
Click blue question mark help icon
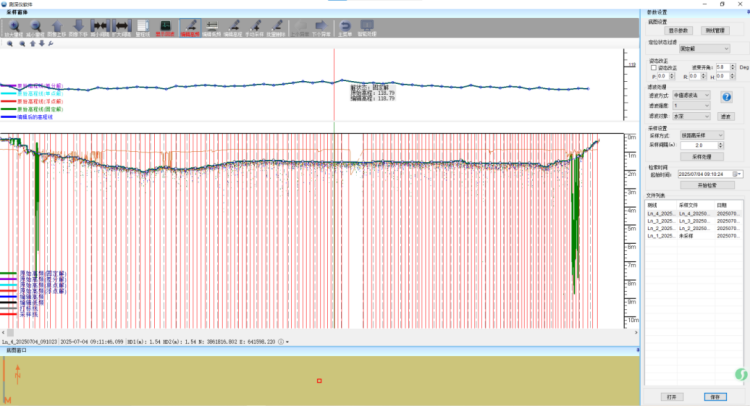coord(727,97)
